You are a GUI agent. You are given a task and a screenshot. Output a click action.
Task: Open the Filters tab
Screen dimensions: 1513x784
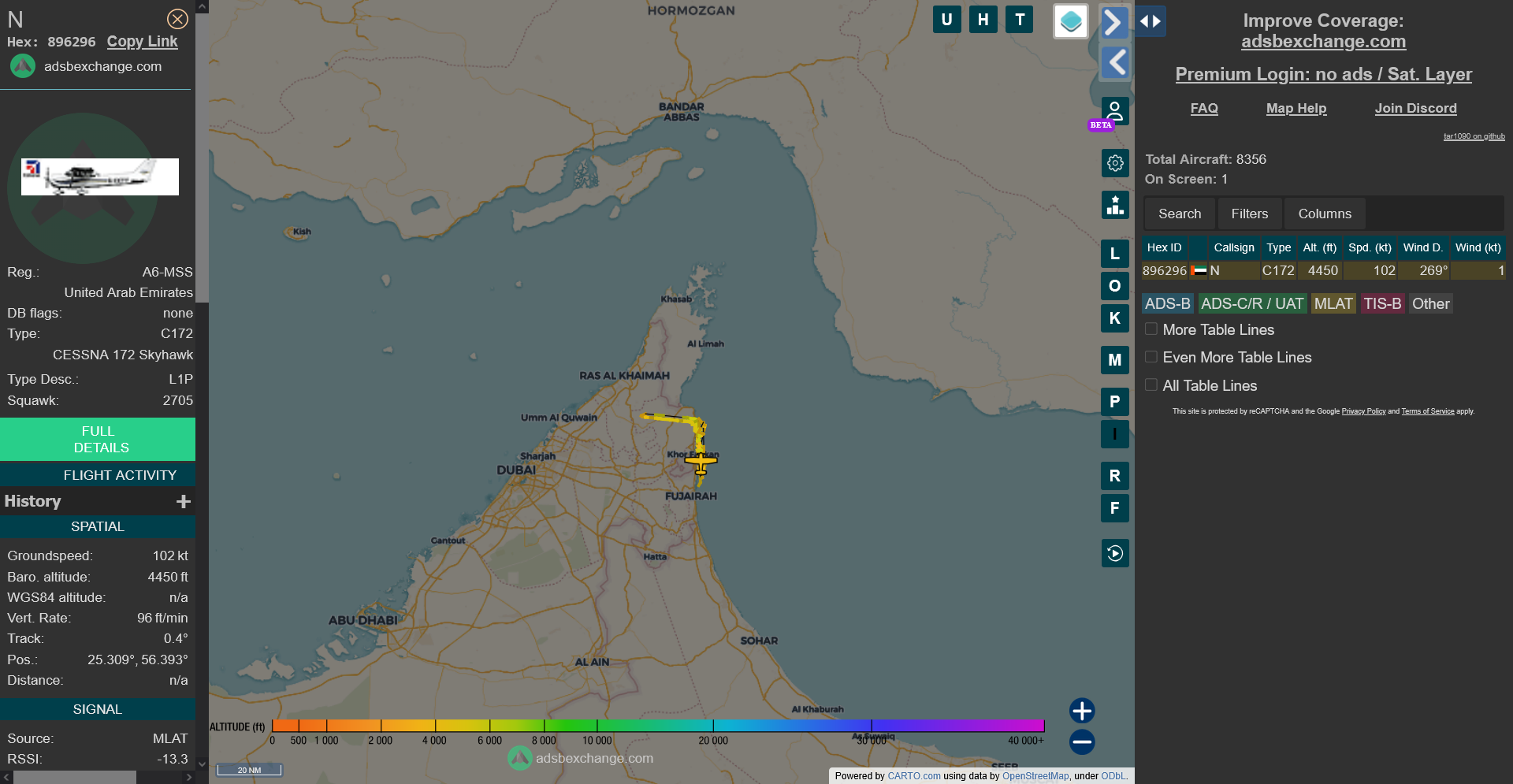[x=1250, y=214]
